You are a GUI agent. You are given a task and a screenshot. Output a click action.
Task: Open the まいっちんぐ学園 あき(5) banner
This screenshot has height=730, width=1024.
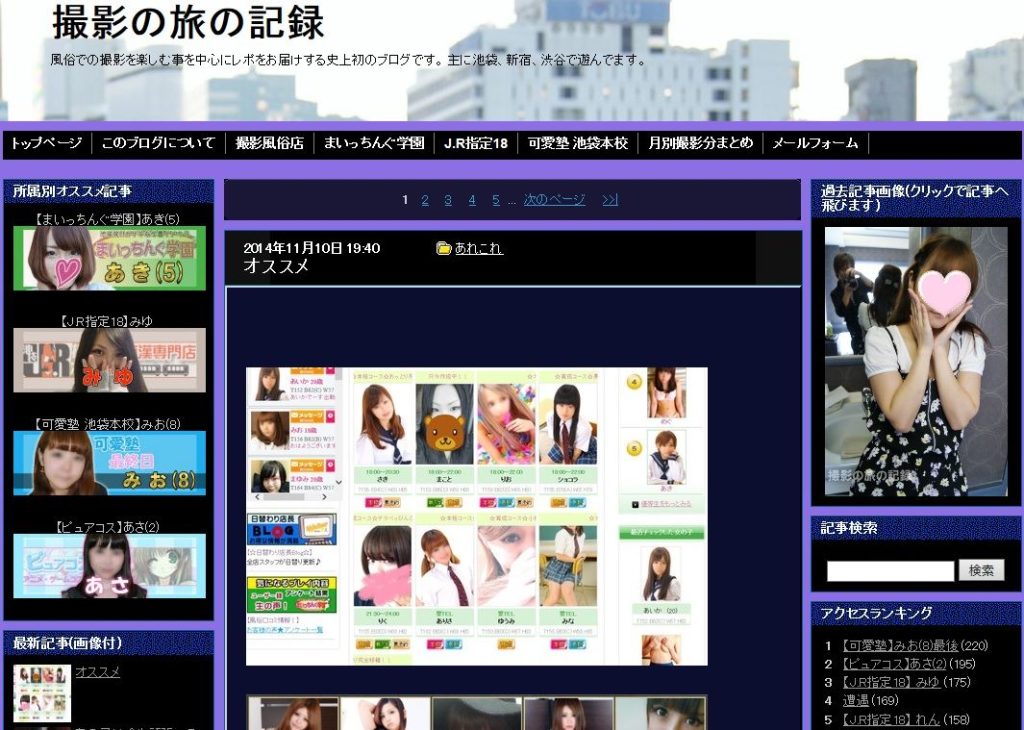(x=109, y=258)
